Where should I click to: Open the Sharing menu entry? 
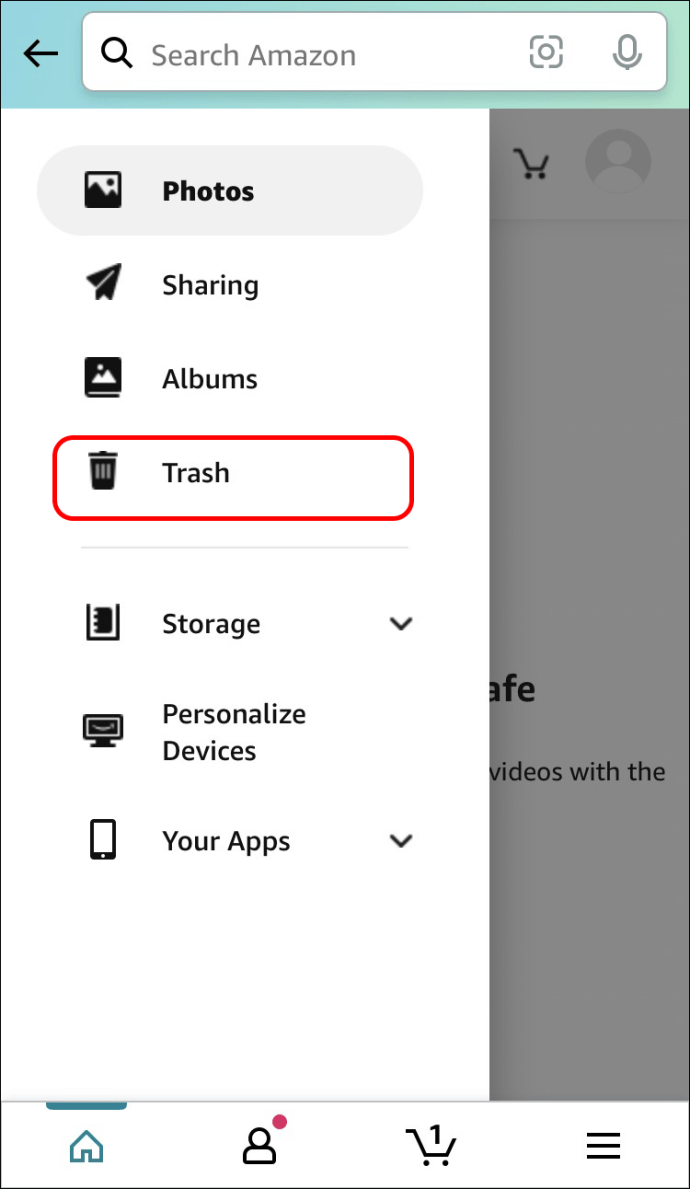(210, 285)
